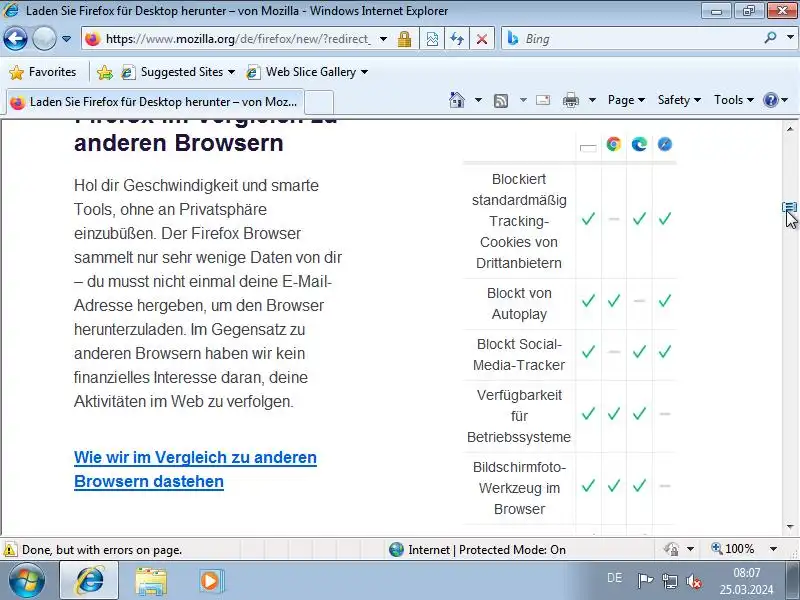Expand the Home button dropdown arrow

[478, 100]
